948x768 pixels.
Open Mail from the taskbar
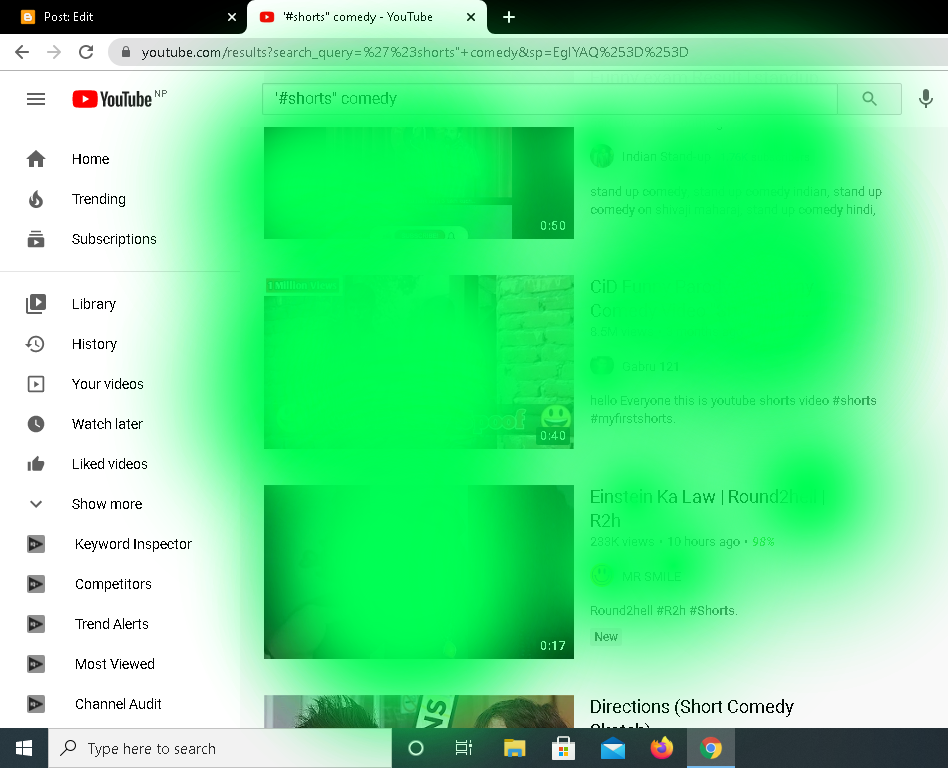pos(612,749)
